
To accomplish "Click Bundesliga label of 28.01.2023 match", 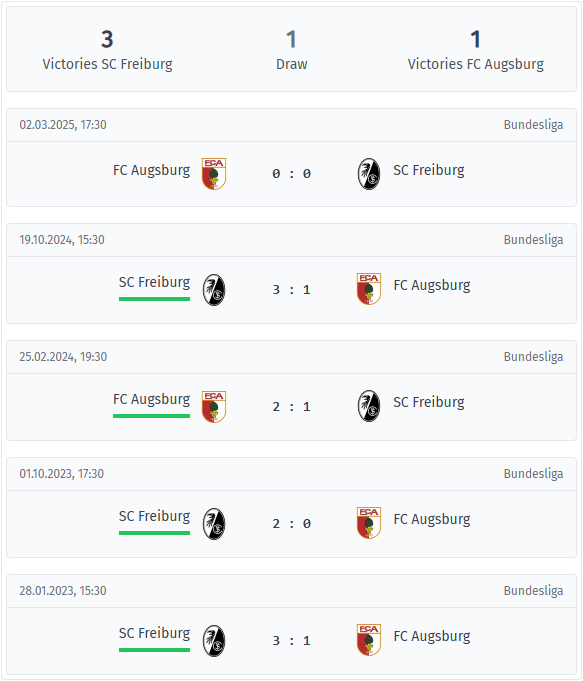I will click(533, 591).
